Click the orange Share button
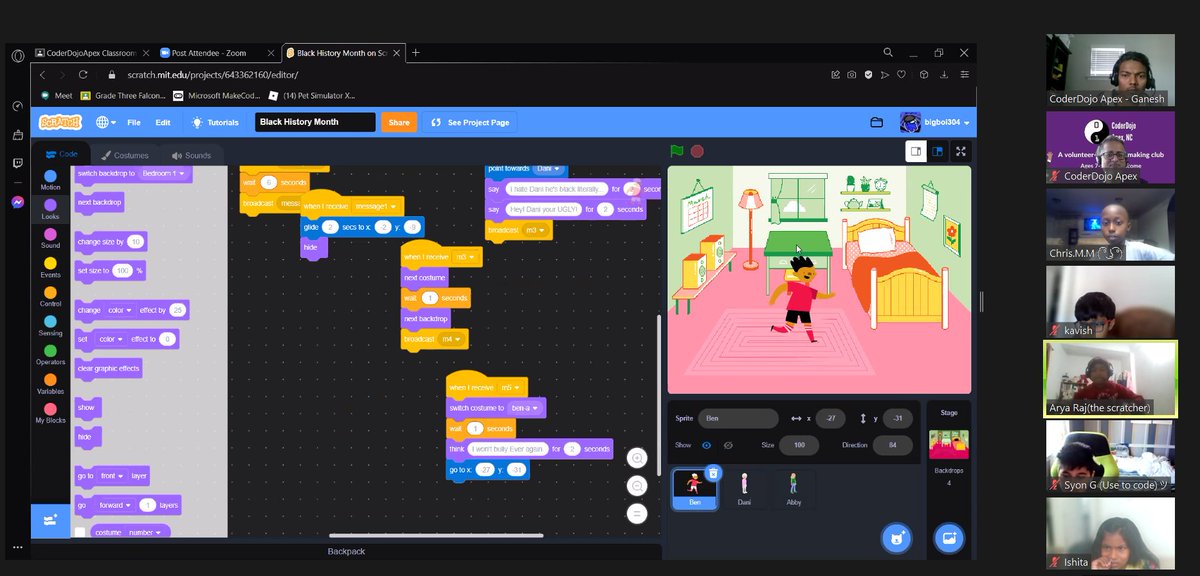1200x576 pixels. (x=399, y=122)
